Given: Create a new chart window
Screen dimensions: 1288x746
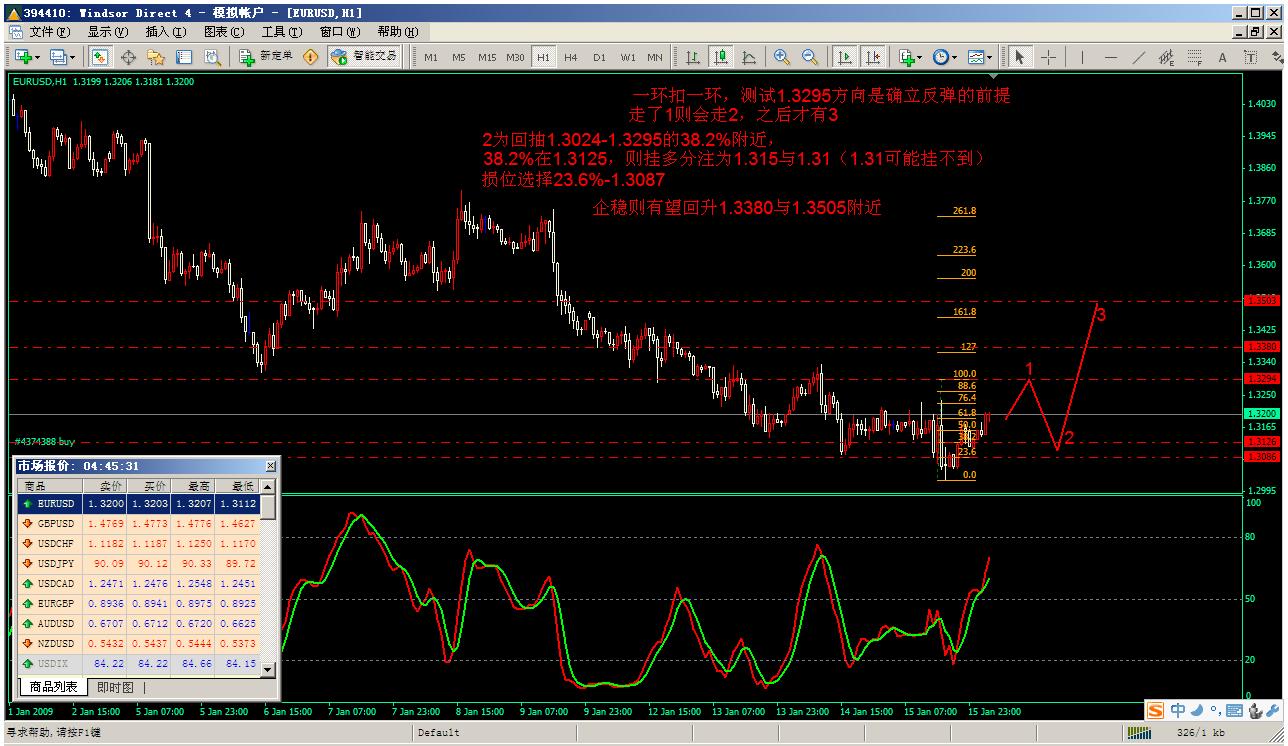Looking at the screenshot, I should click(x=21, y=57).
